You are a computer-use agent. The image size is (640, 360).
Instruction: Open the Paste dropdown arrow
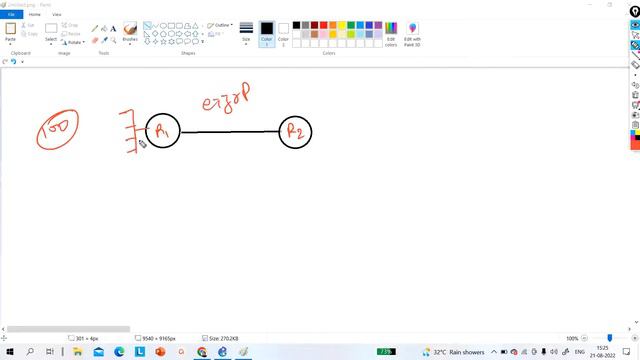coord(10,44)
